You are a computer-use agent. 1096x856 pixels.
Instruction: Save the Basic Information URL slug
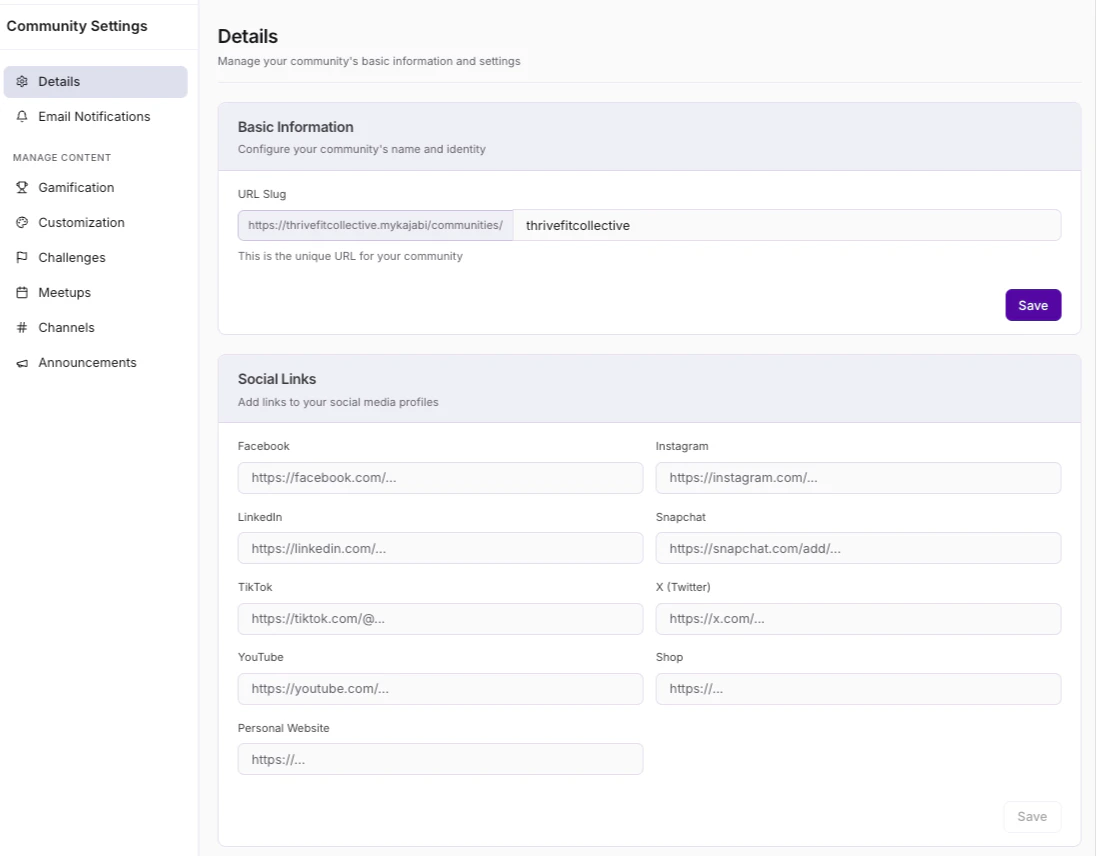click(x=1032, y=305)
